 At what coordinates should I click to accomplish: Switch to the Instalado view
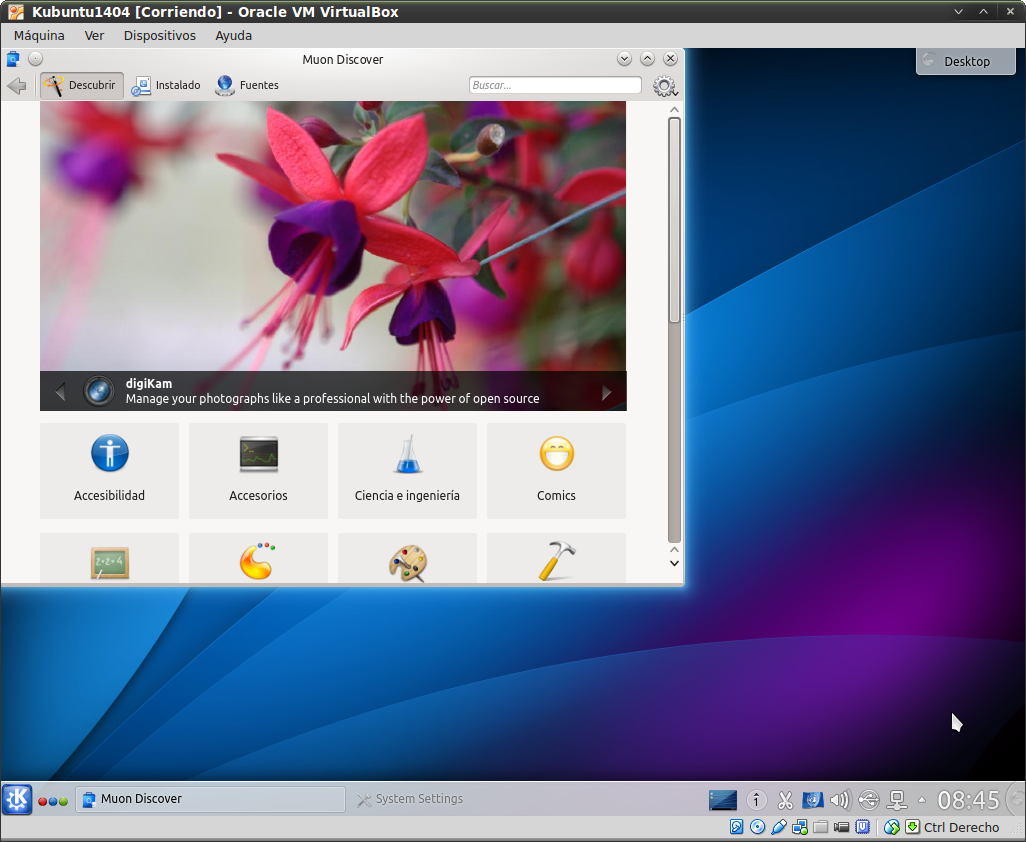(x=166, y=86)
